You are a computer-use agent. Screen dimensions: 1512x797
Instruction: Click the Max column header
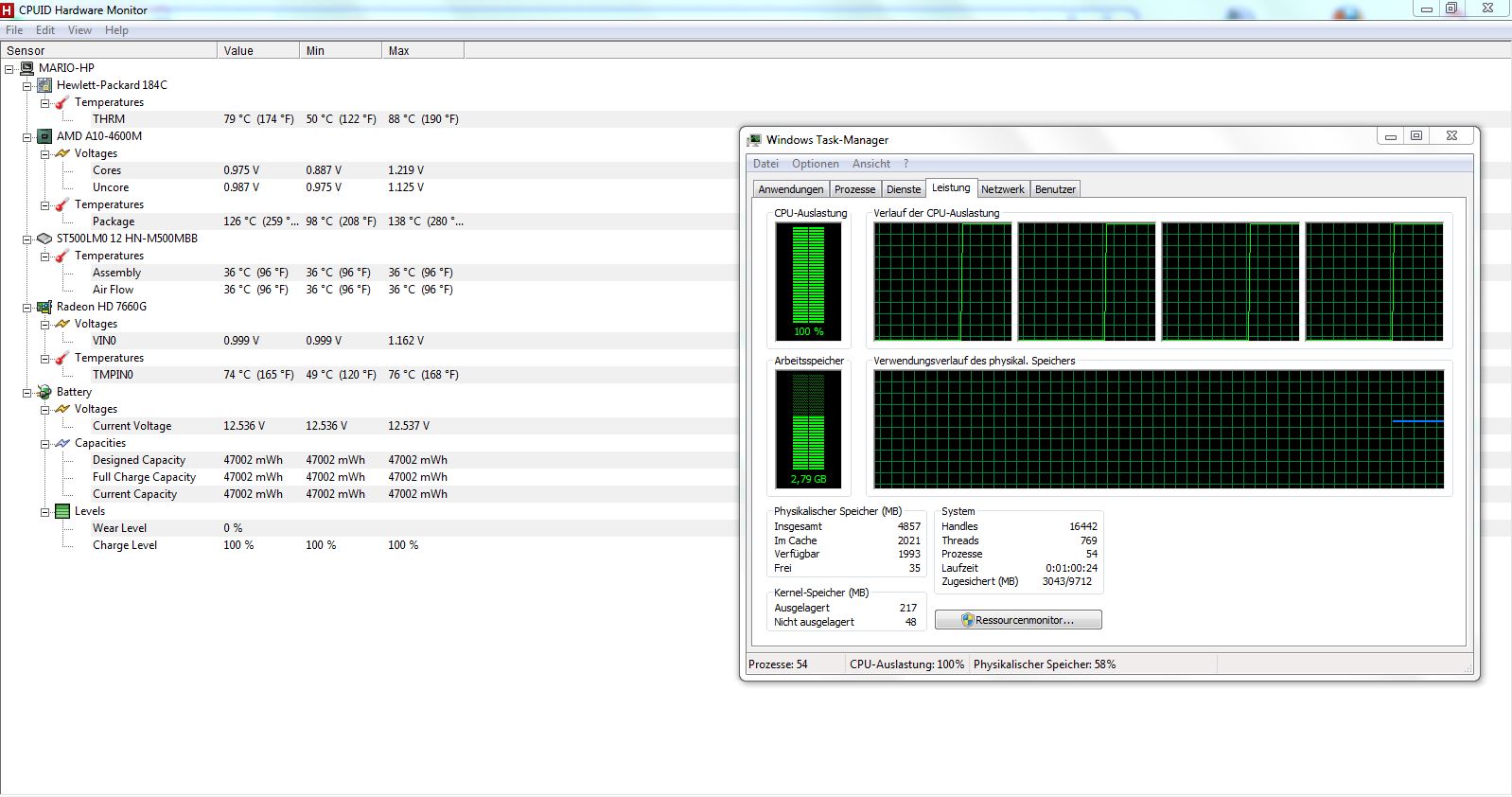coord(423,51)
